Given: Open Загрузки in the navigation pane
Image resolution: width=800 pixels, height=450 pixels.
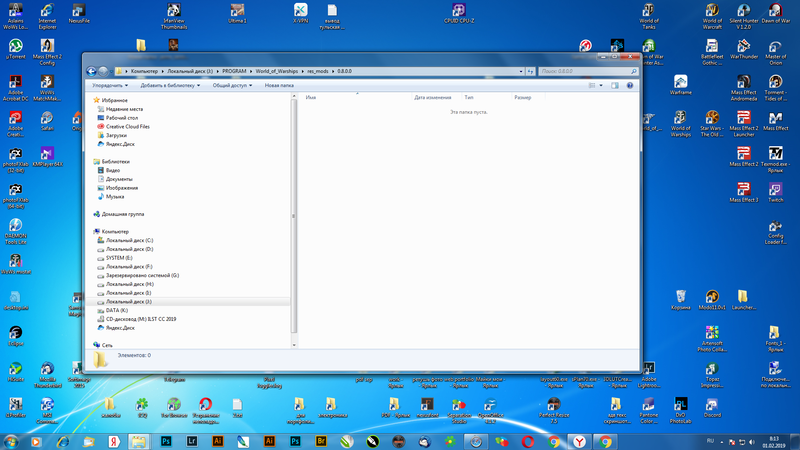Looking at the screenshot, I should (x=116, y=136).
